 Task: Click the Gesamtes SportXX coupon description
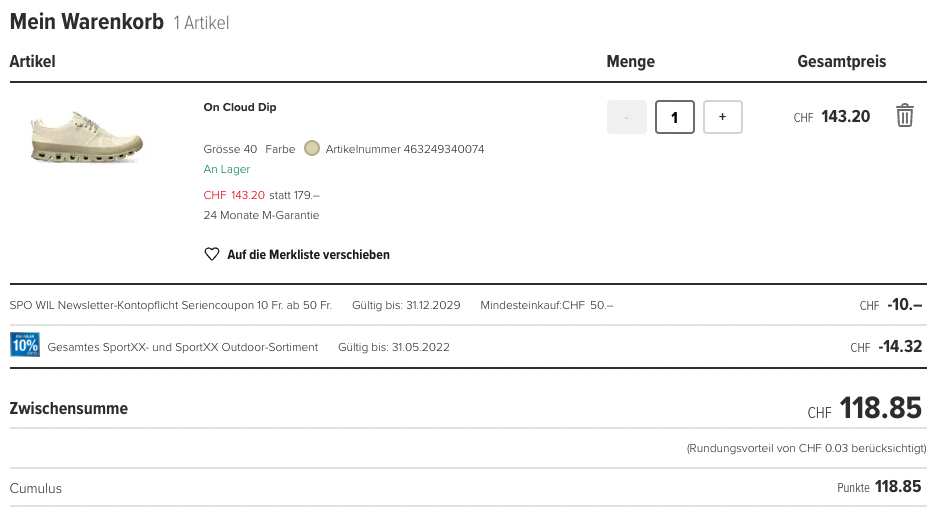click(x=183, y=347)
